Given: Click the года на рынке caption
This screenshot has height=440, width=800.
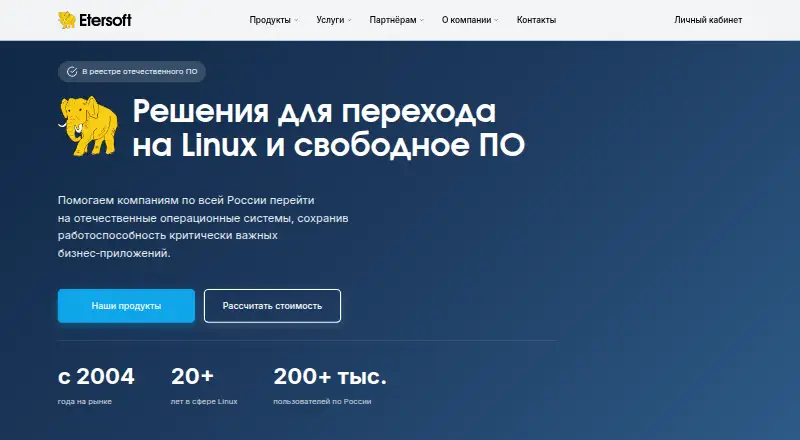Looking at the screenshot, I should pyautogui.click(x=85, y=402).
